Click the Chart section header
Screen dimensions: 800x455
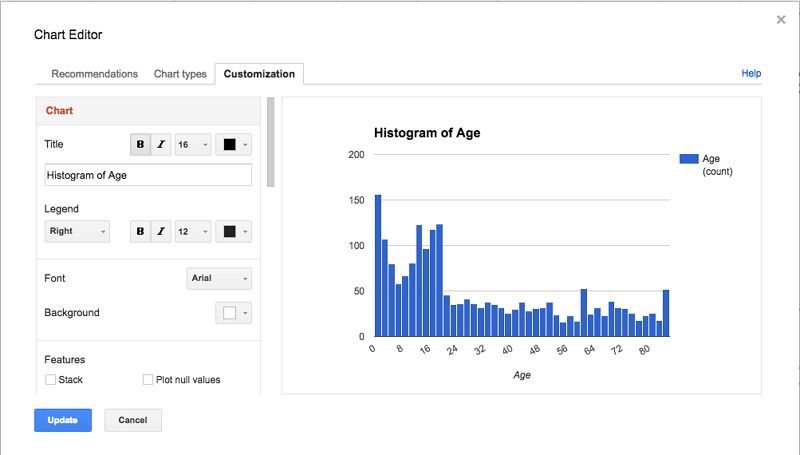(x=148, y=111)
